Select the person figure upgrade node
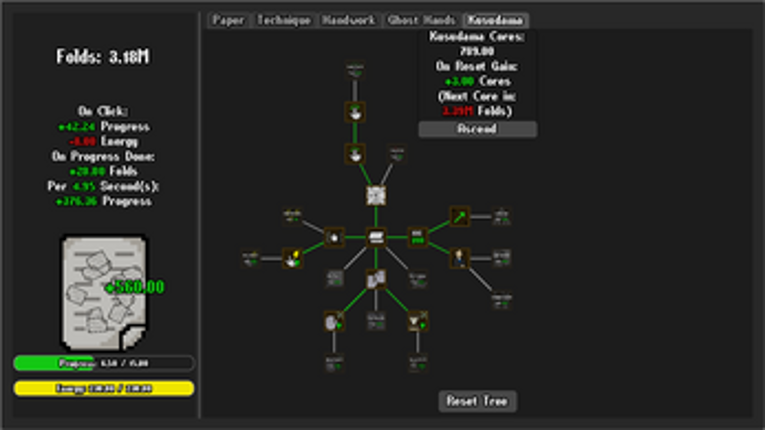 coord(459,258)
